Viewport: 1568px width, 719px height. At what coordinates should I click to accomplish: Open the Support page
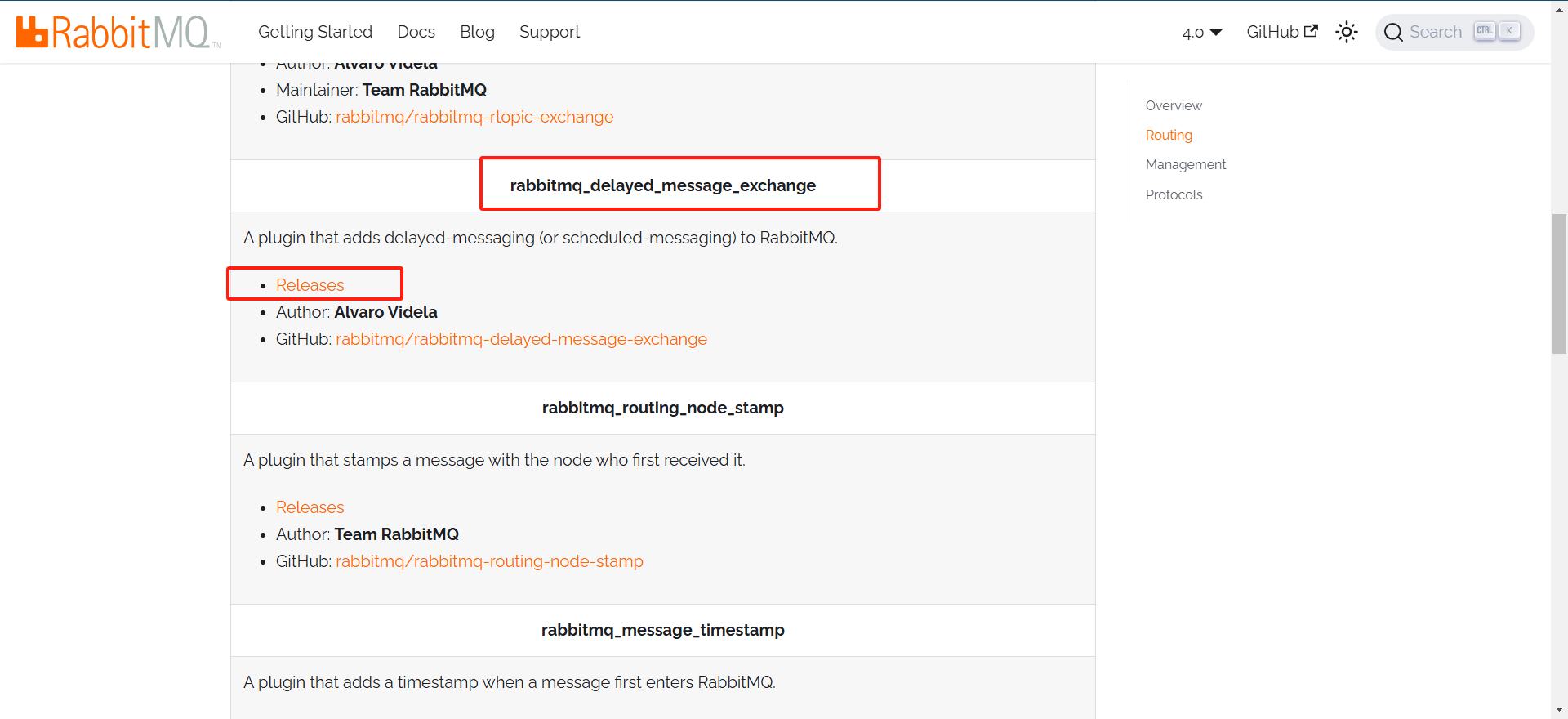pos(550,32)
